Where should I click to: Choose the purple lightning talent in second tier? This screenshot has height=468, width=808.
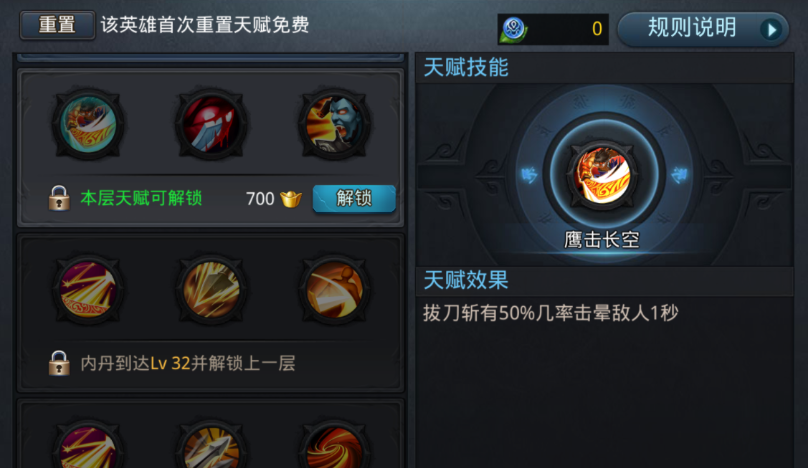click(x=88, y=289)
